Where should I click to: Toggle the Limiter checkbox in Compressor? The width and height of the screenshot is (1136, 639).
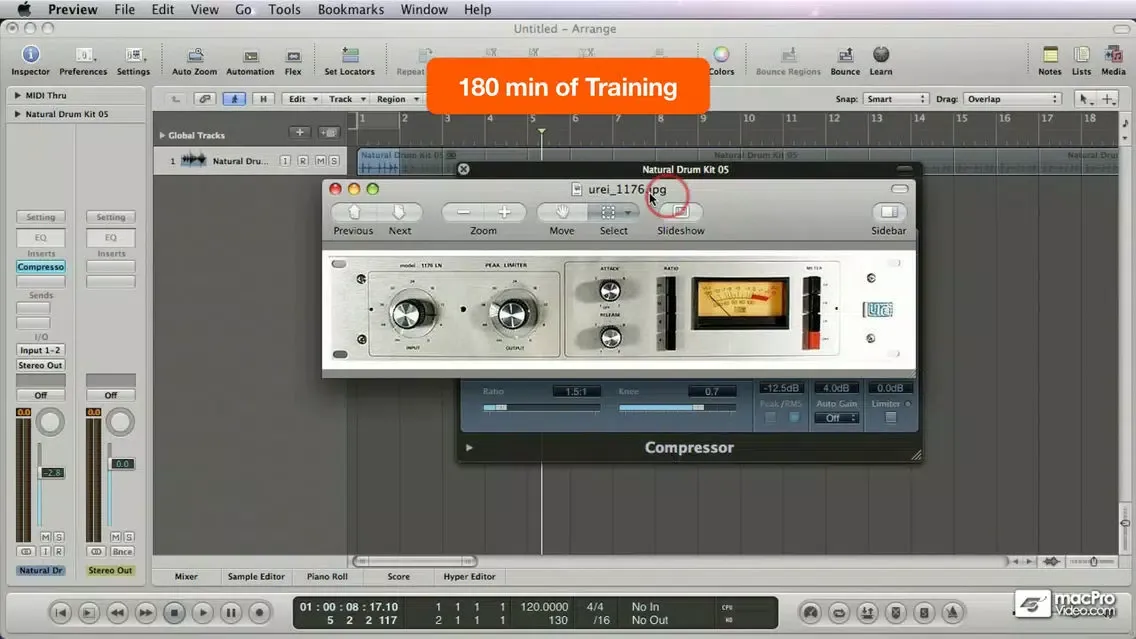[890, 418]
